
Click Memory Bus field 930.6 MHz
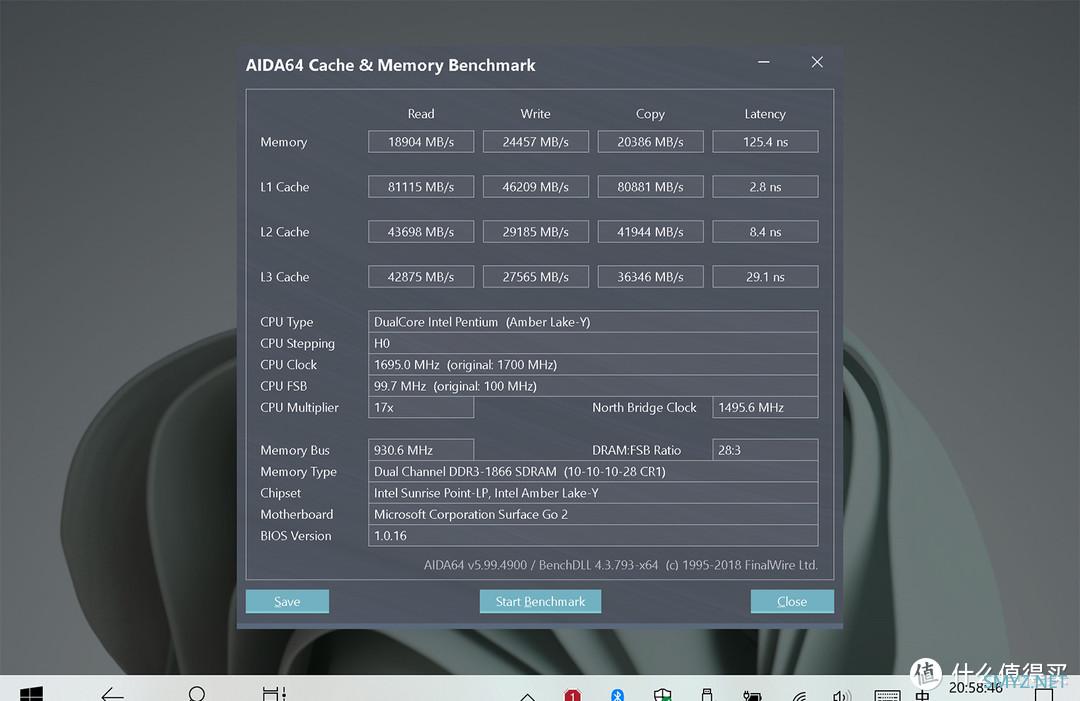421,450
